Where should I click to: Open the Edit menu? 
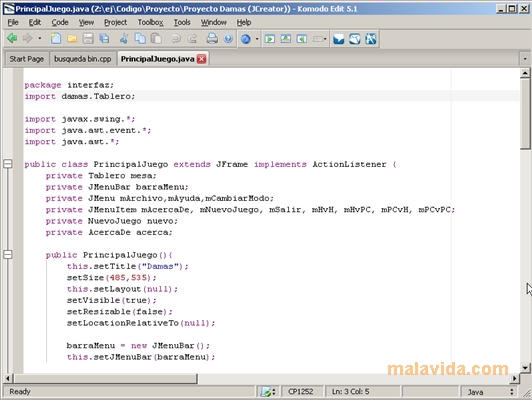[35, 22]
